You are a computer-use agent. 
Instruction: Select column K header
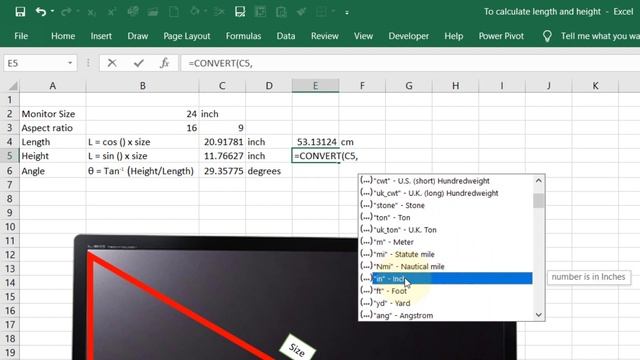(x=595, y=86)
